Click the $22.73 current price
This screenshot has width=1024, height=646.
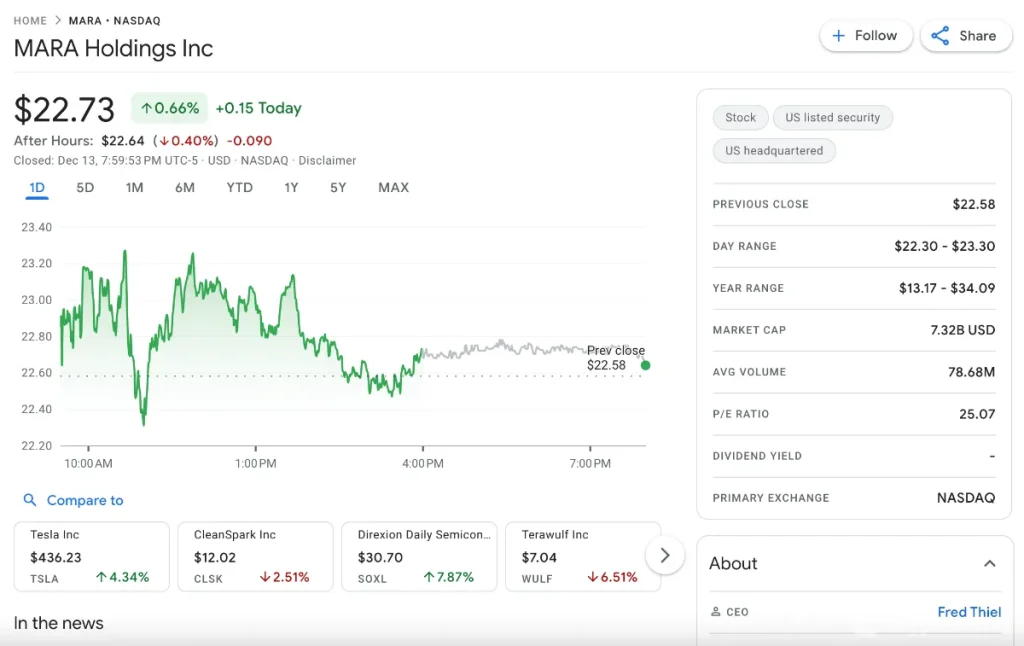point(64,110)
